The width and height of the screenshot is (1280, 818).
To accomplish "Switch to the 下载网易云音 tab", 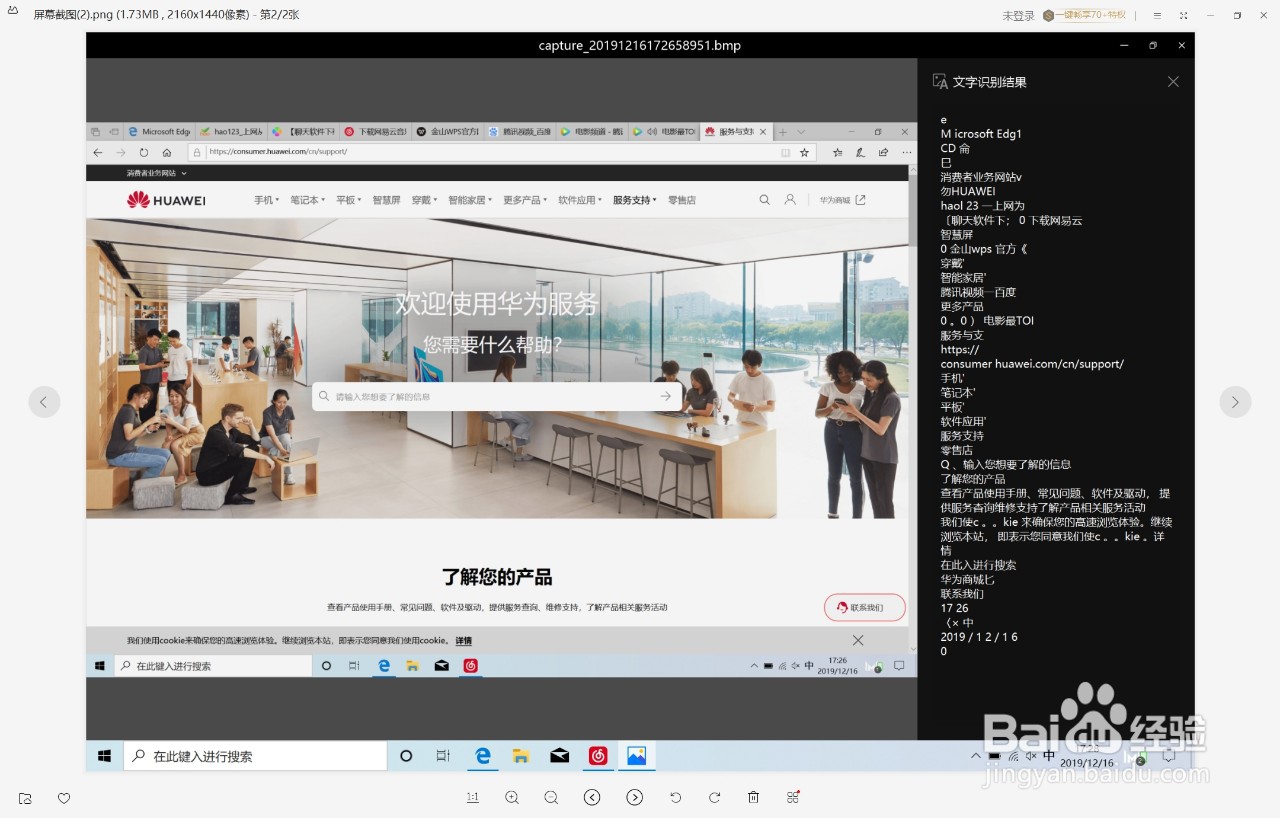I will coord(374,131).
